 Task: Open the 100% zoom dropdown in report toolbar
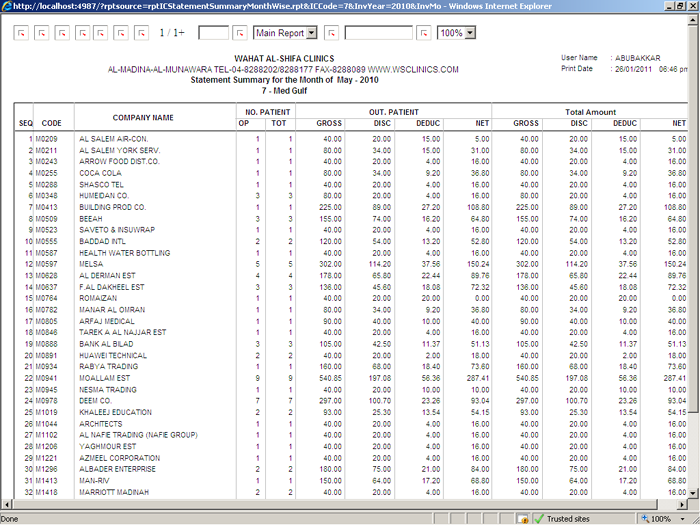click(470, 33)
